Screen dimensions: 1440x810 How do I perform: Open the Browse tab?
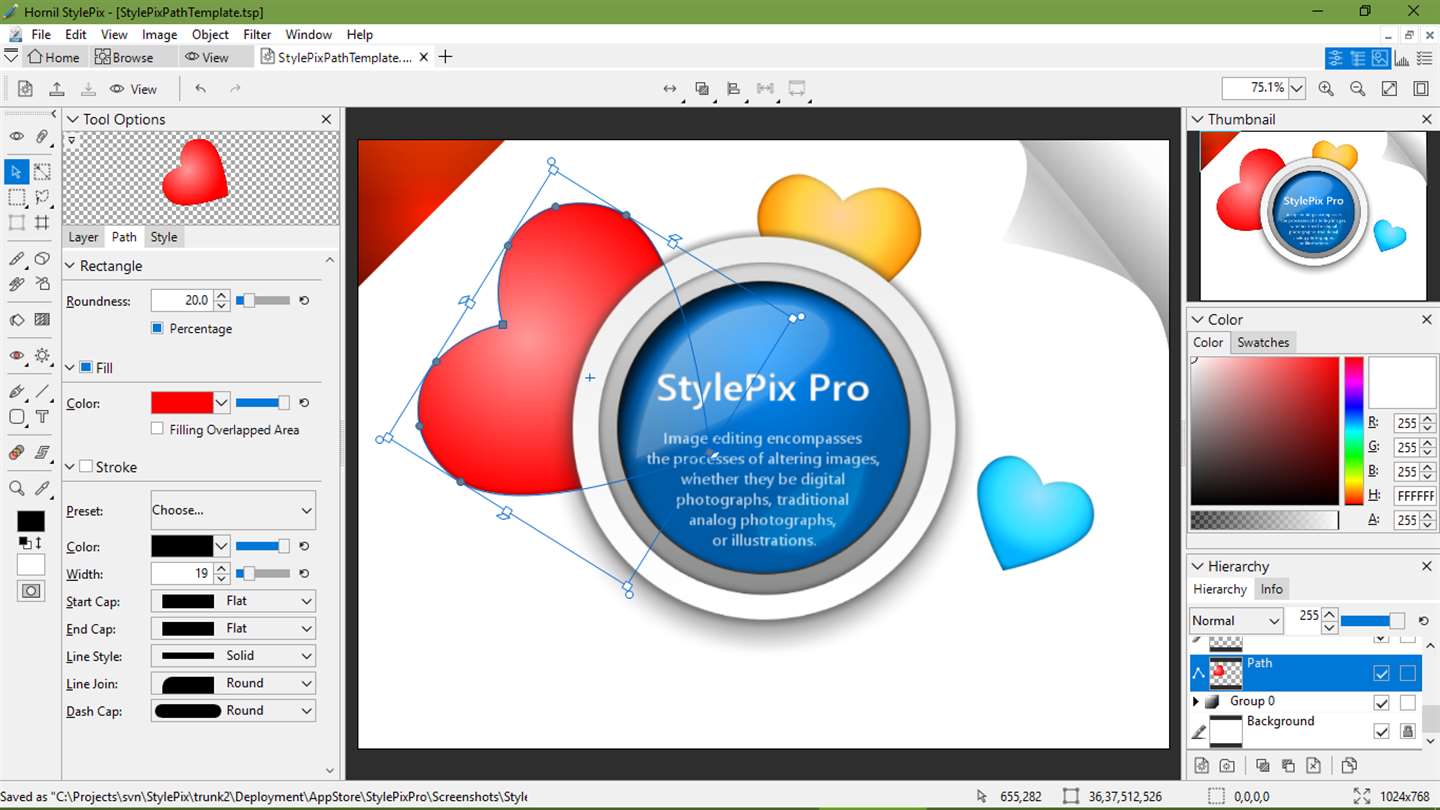pyautogui.click(x=124, y=57)
